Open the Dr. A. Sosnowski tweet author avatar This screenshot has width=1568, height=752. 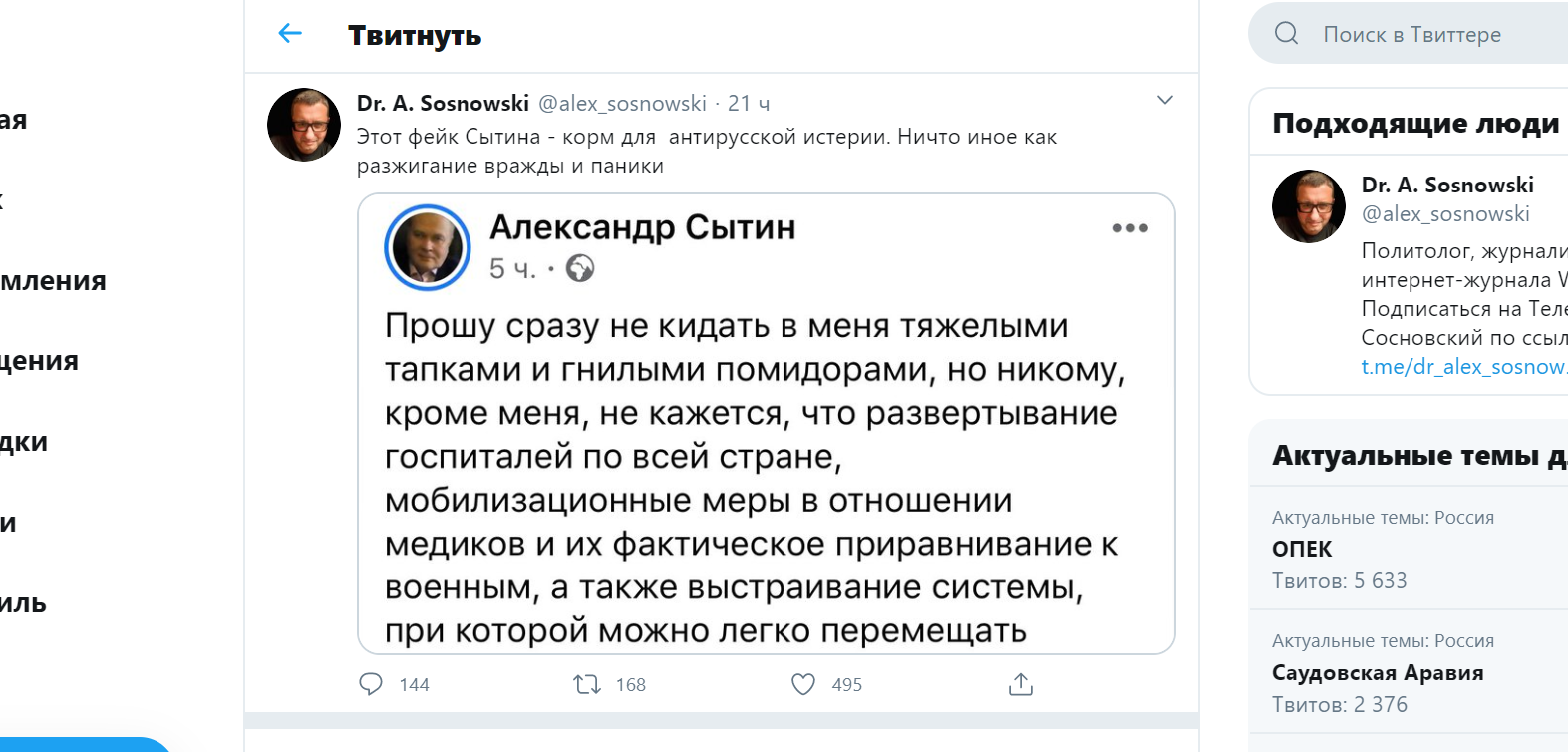[304, 125]
